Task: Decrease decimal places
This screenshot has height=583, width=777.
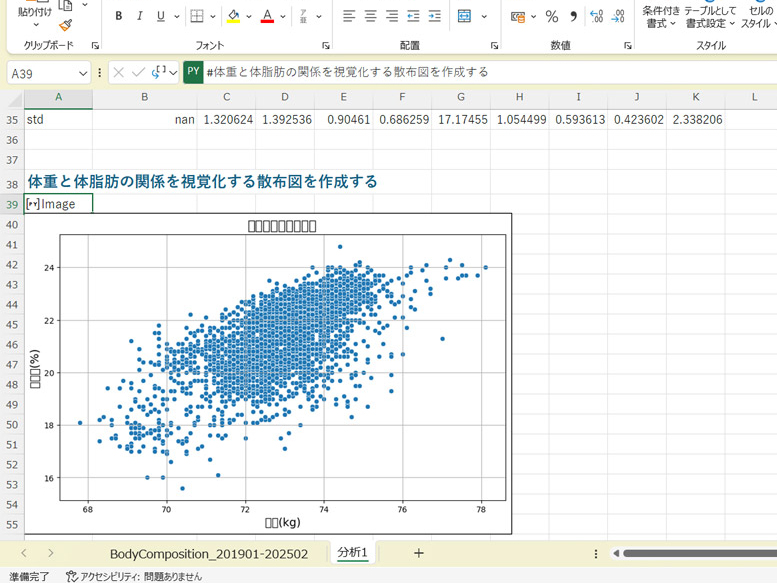Action: tap(618, 17)
